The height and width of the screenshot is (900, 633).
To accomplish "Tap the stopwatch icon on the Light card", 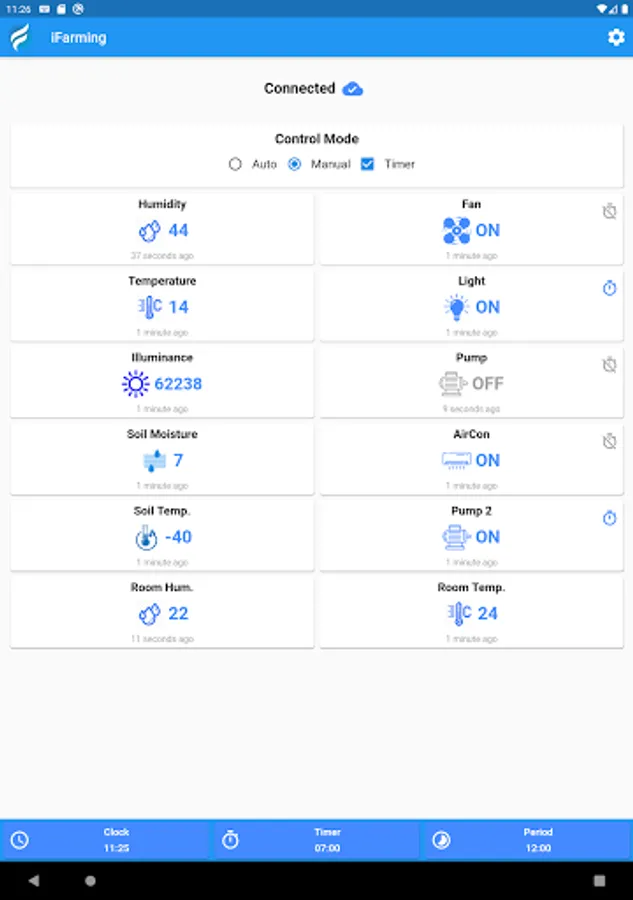I will pos(609,288).
